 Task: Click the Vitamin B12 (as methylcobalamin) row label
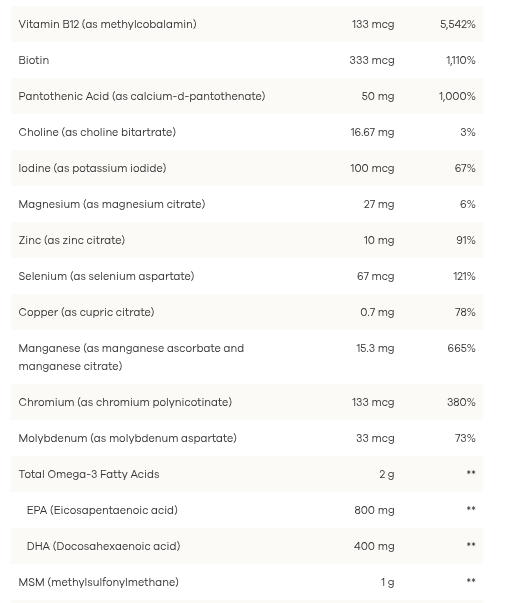coord(107,24)
